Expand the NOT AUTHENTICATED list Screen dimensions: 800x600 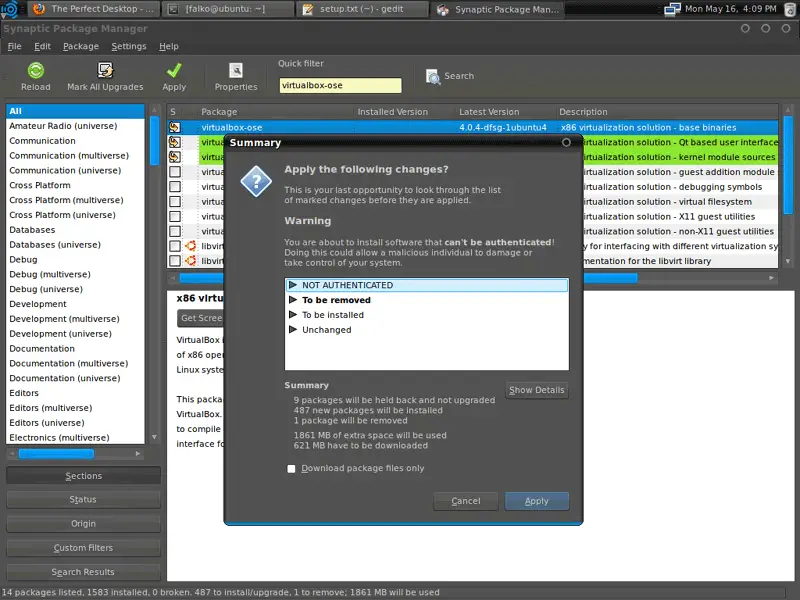[x=293, y=285]
